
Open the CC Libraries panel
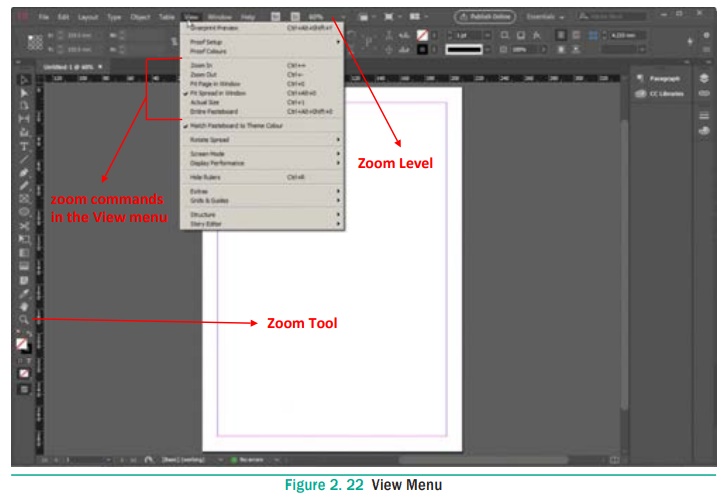659,94
